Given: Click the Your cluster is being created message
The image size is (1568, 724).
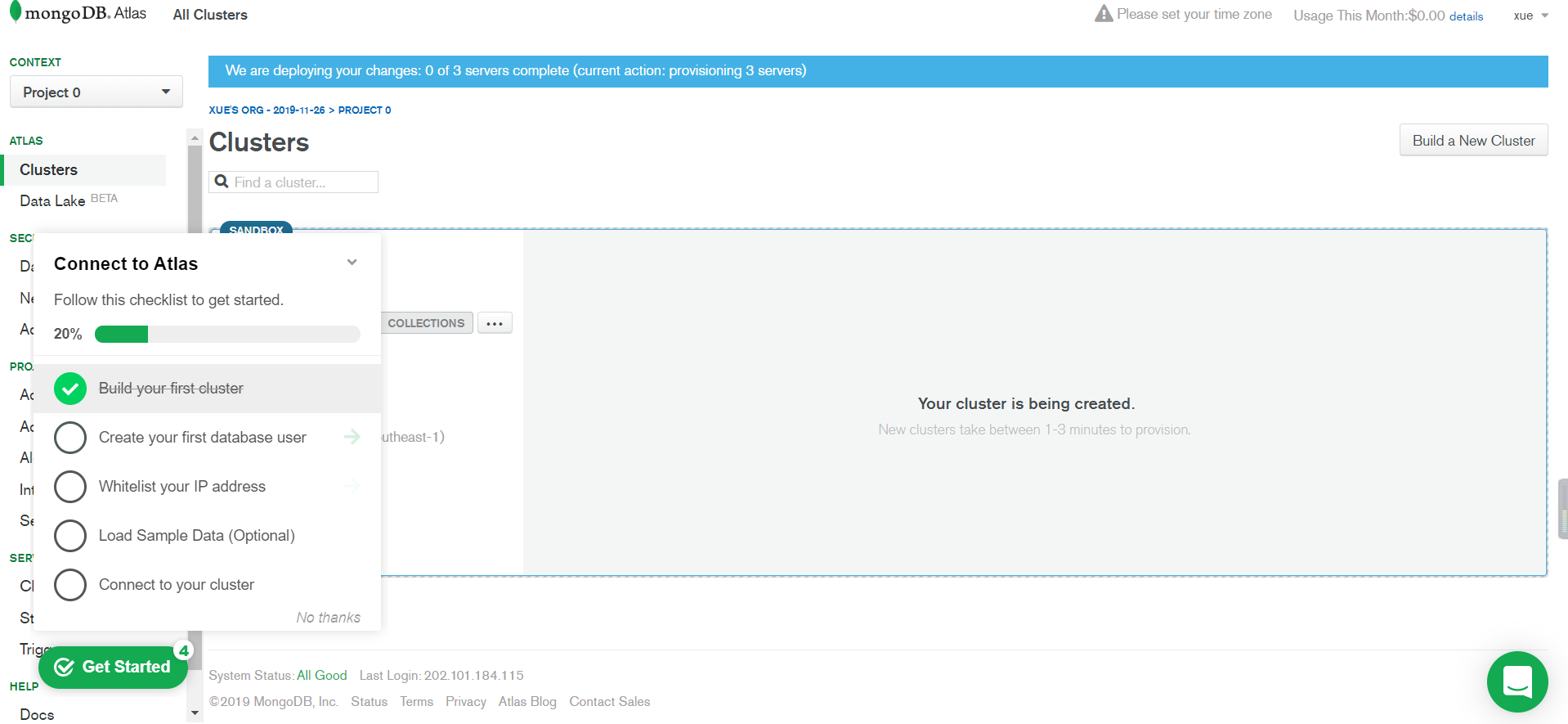Looking at the screenshot, I should (x=1026, y=403).
